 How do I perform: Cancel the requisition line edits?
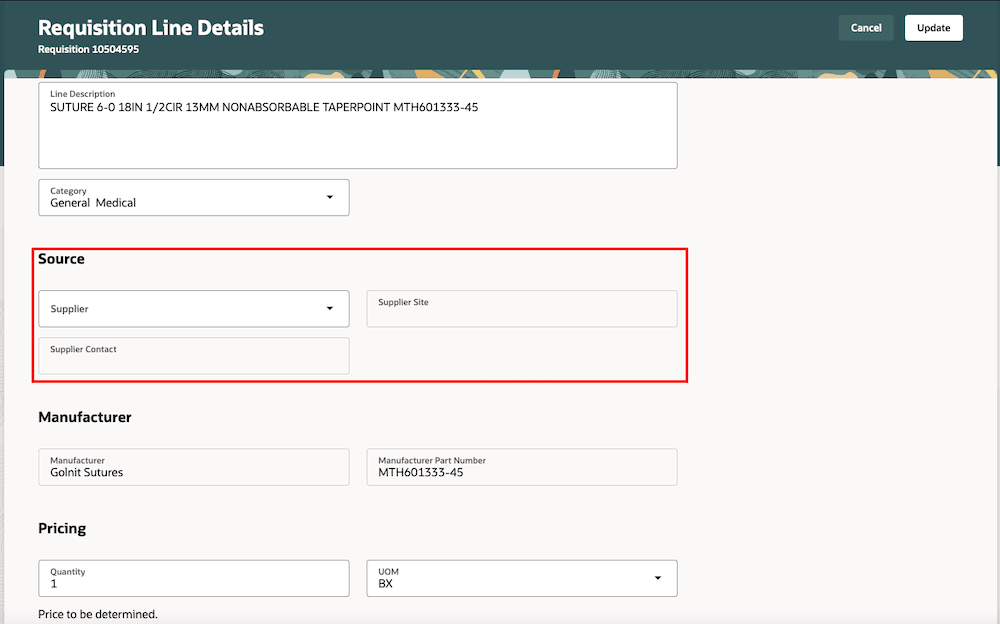pos(865,27)
